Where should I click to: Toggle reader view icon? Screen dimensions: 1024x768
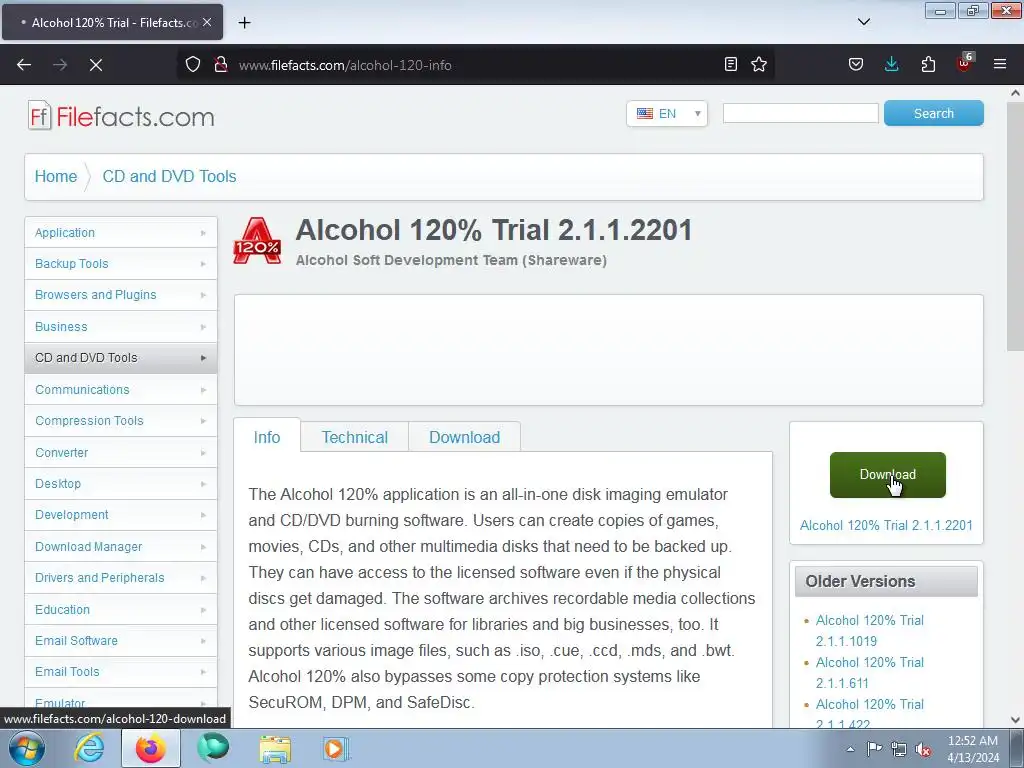click(x=731, y=64)
